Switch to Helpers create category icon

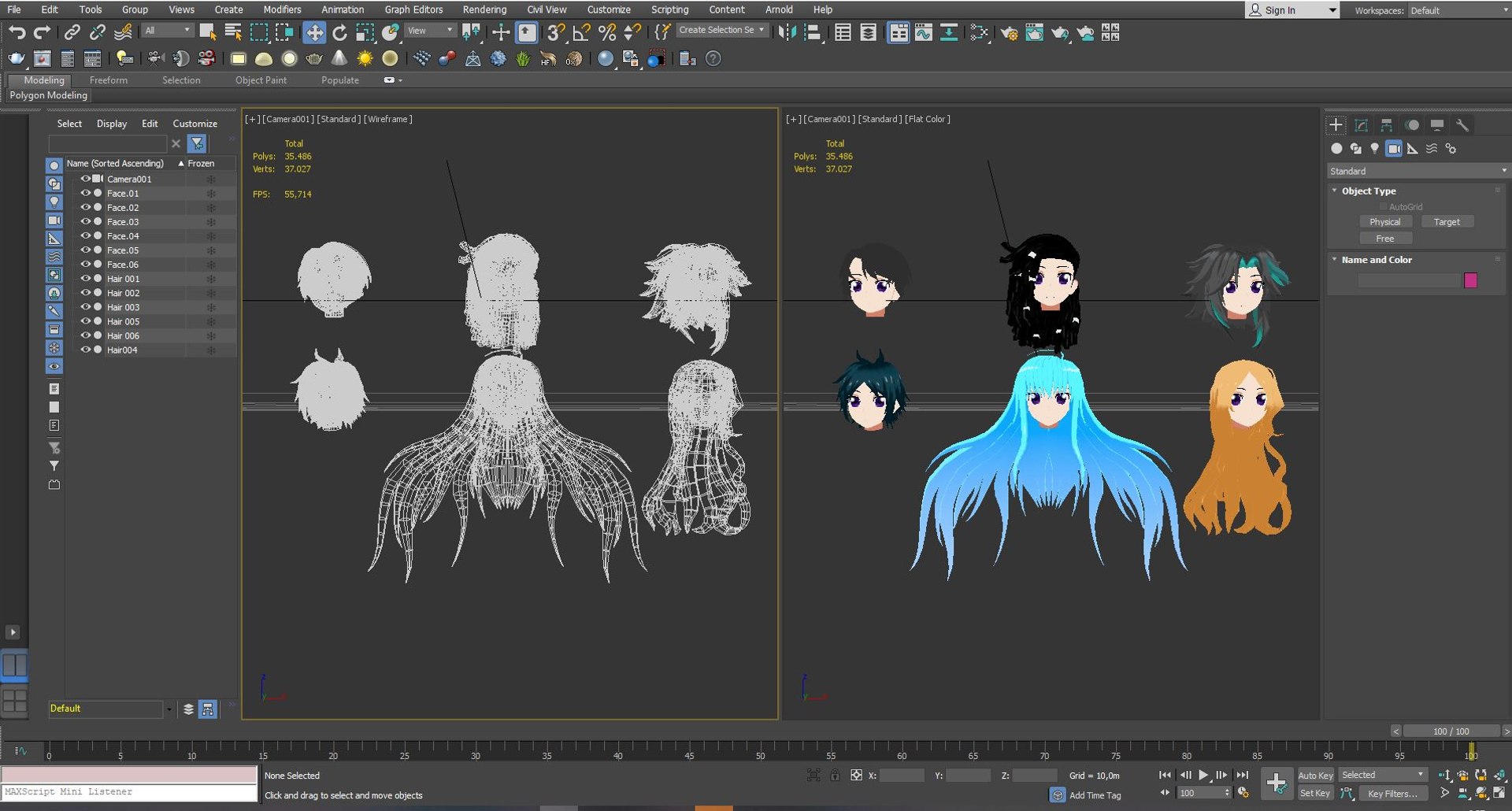[1413, 148]
